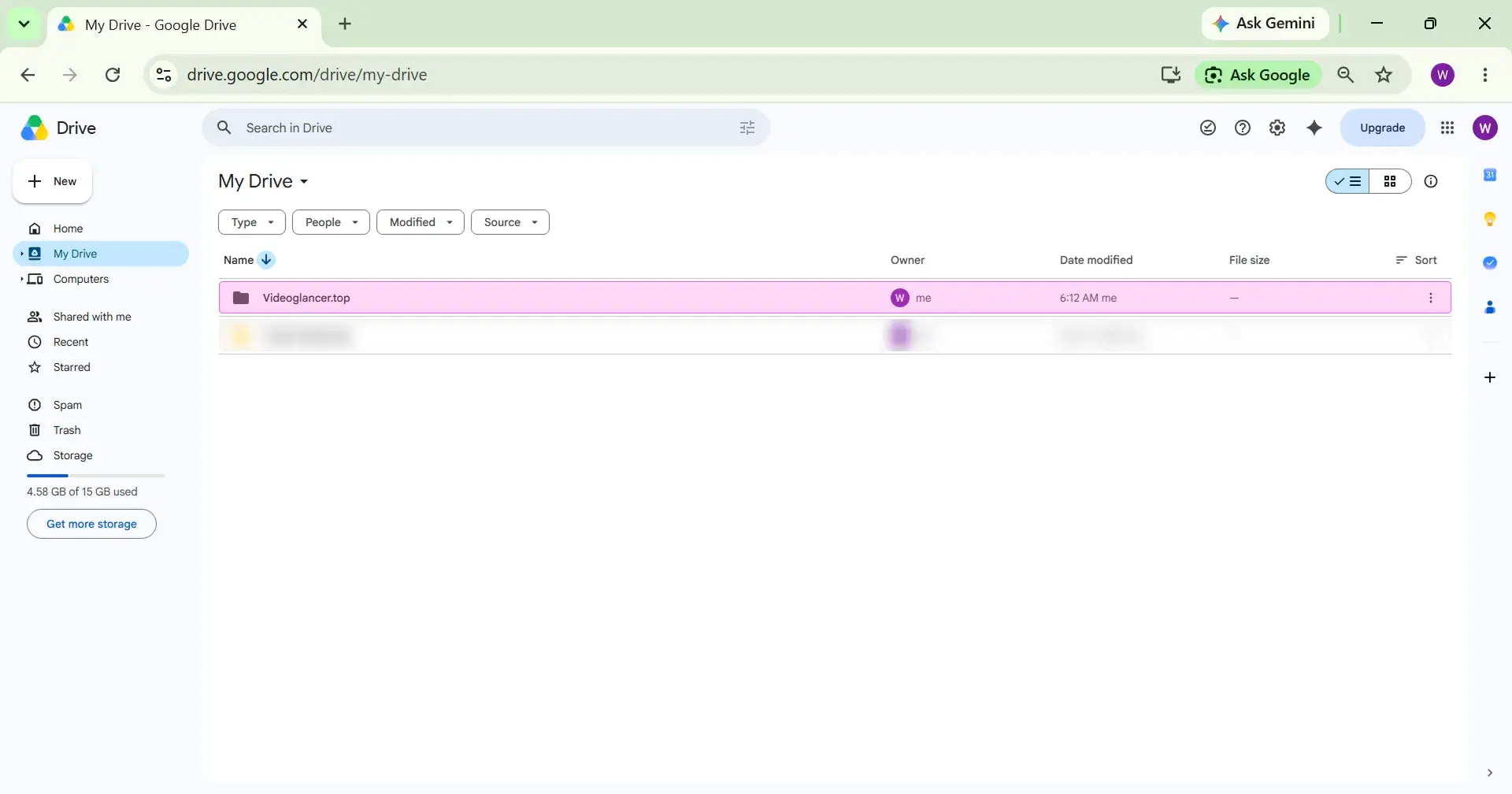Open the People filter dropdown
The image size is (1512, 794).
331,222
